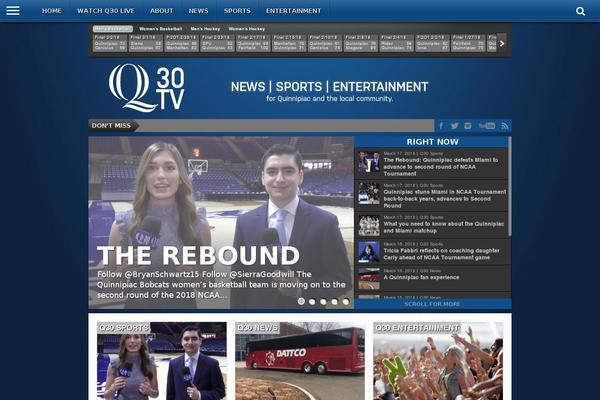Click the Right Now panel scrollbar
Image resolution: width=600 pixels, height=400 pixels.
(509, 186)
